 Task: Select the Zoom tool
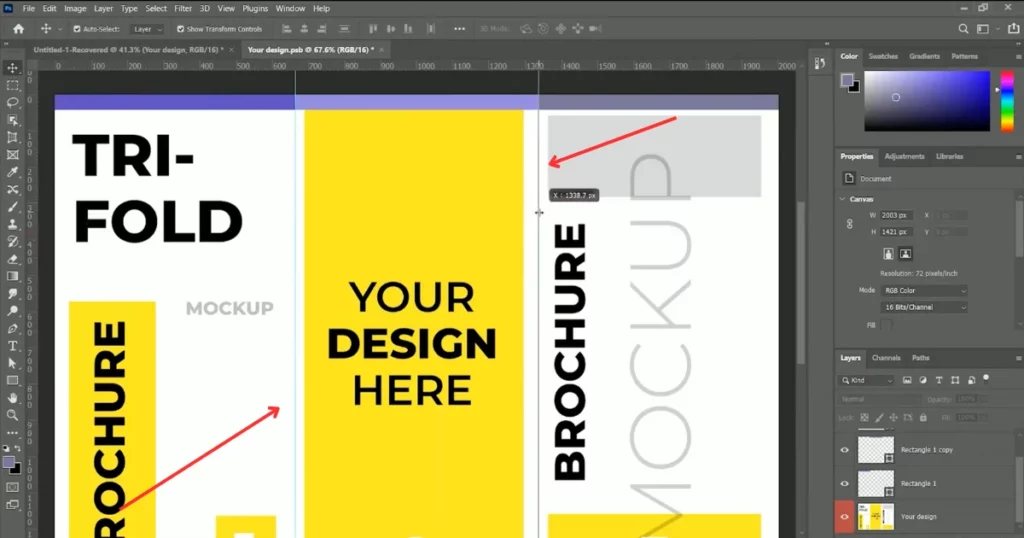click(x=12, y=415)
